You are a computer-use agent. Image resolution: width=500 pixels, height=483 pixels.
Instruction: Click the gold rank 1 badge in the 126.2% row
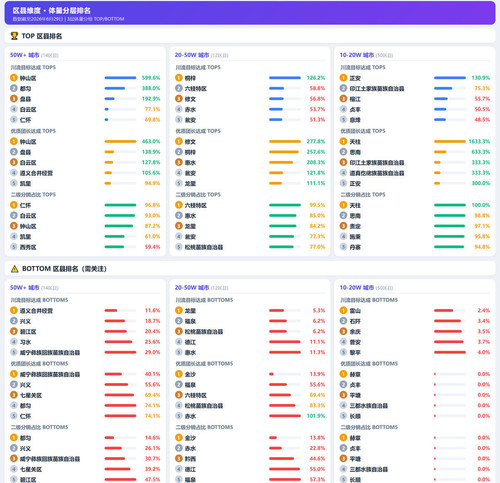click(179, 78)
